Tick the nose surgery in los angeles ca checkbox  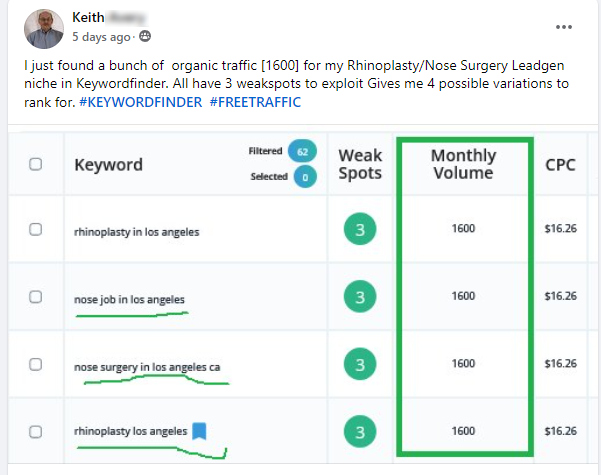coord(36,364)
